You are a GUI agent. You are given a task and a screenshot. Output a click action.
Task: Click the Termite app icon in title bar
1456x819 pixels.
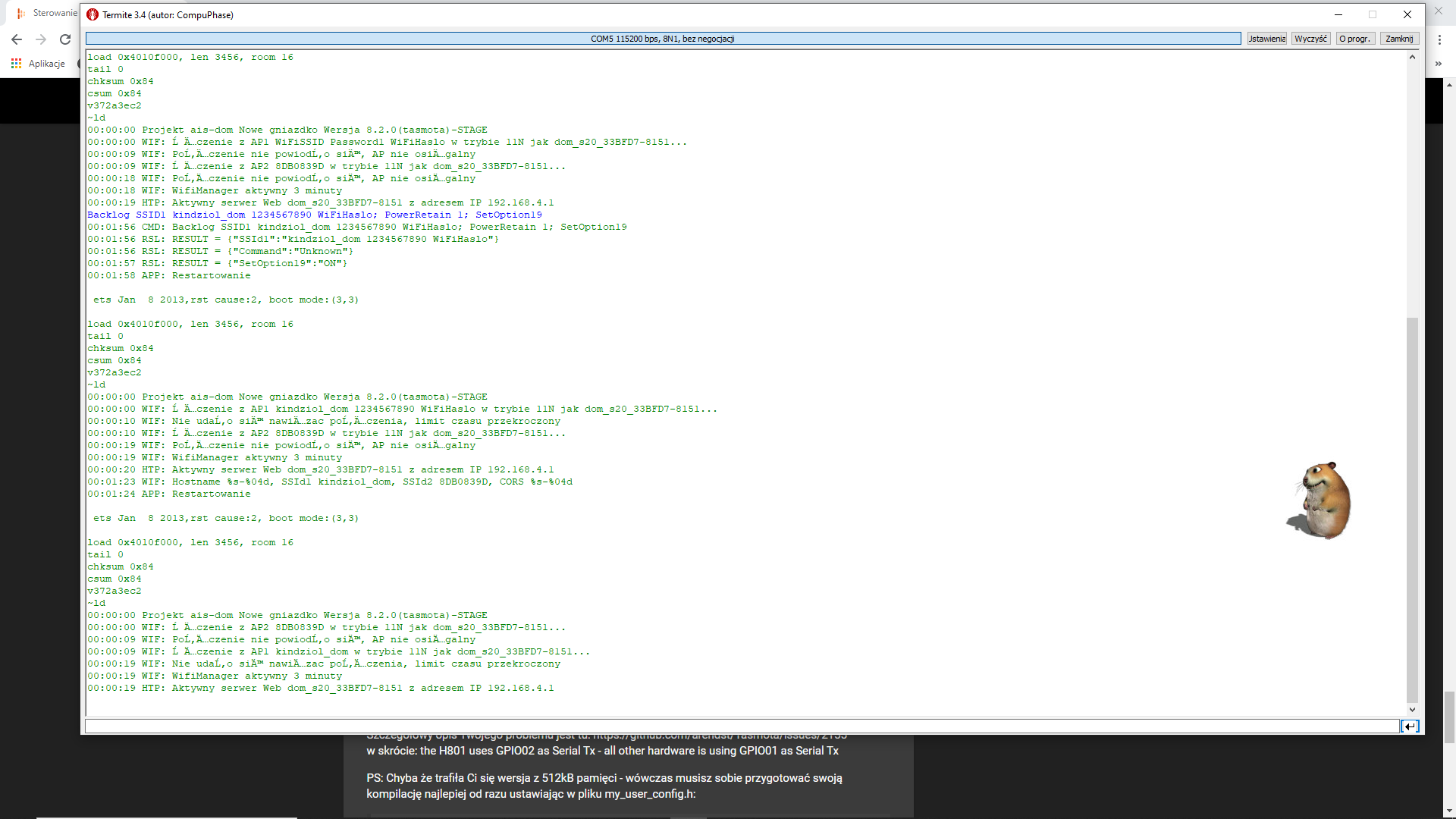point(93,14)
